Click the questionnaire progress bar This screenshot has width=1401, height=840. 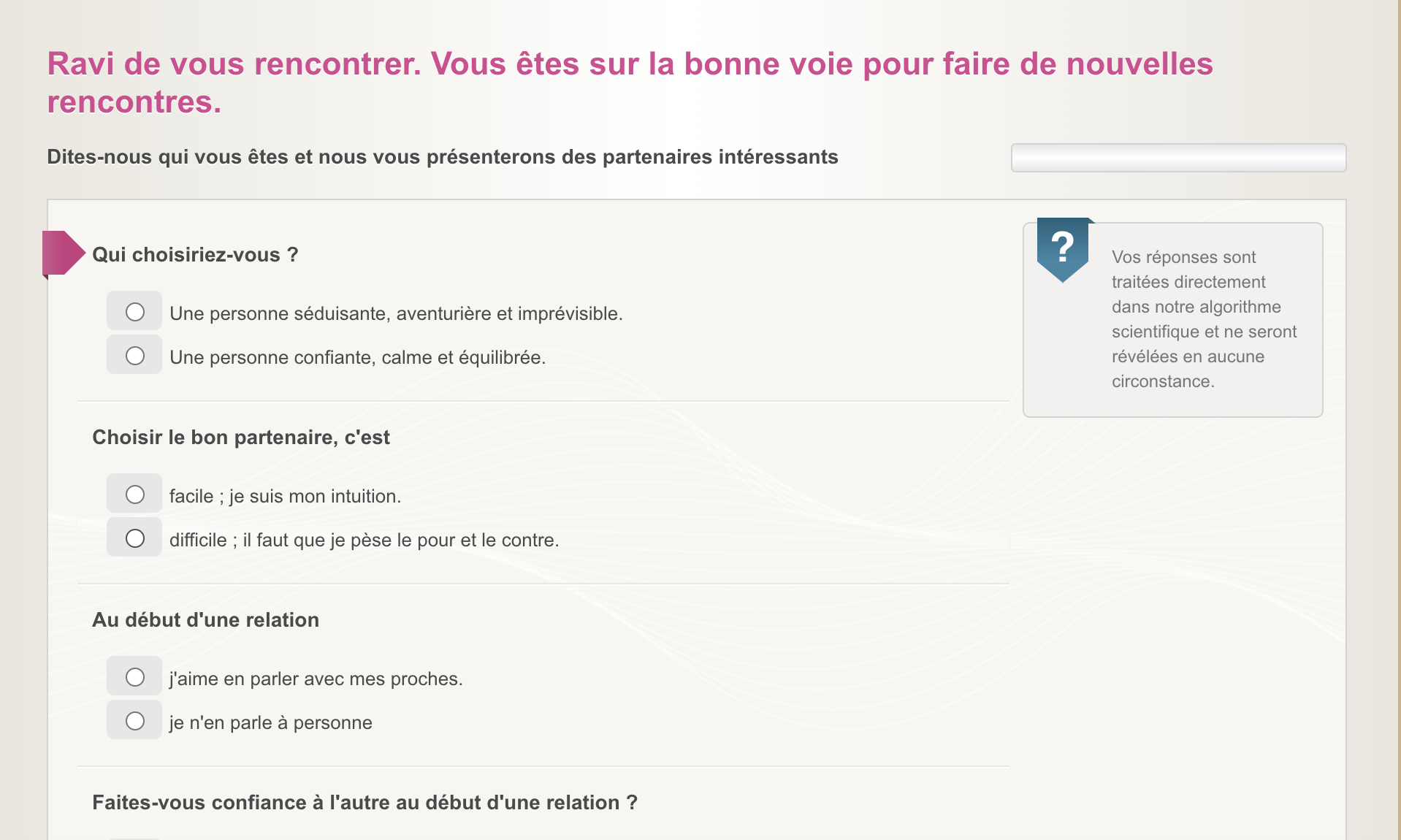1178,158
